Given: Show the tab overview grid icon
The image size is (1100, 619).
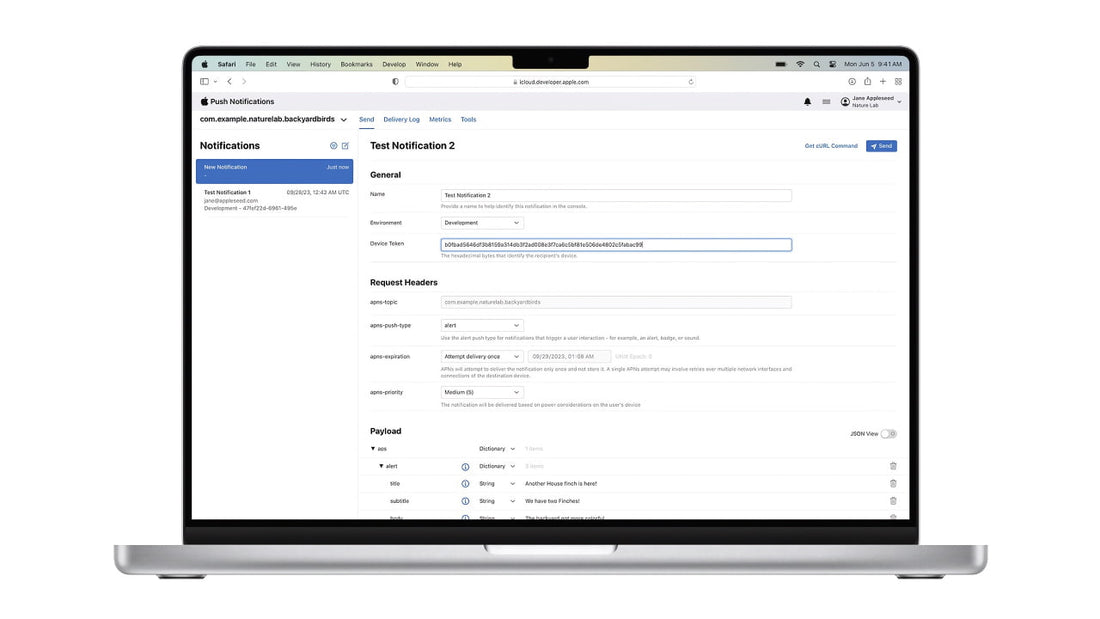Looking at the screenshot, I should click(x=898, y=81).
